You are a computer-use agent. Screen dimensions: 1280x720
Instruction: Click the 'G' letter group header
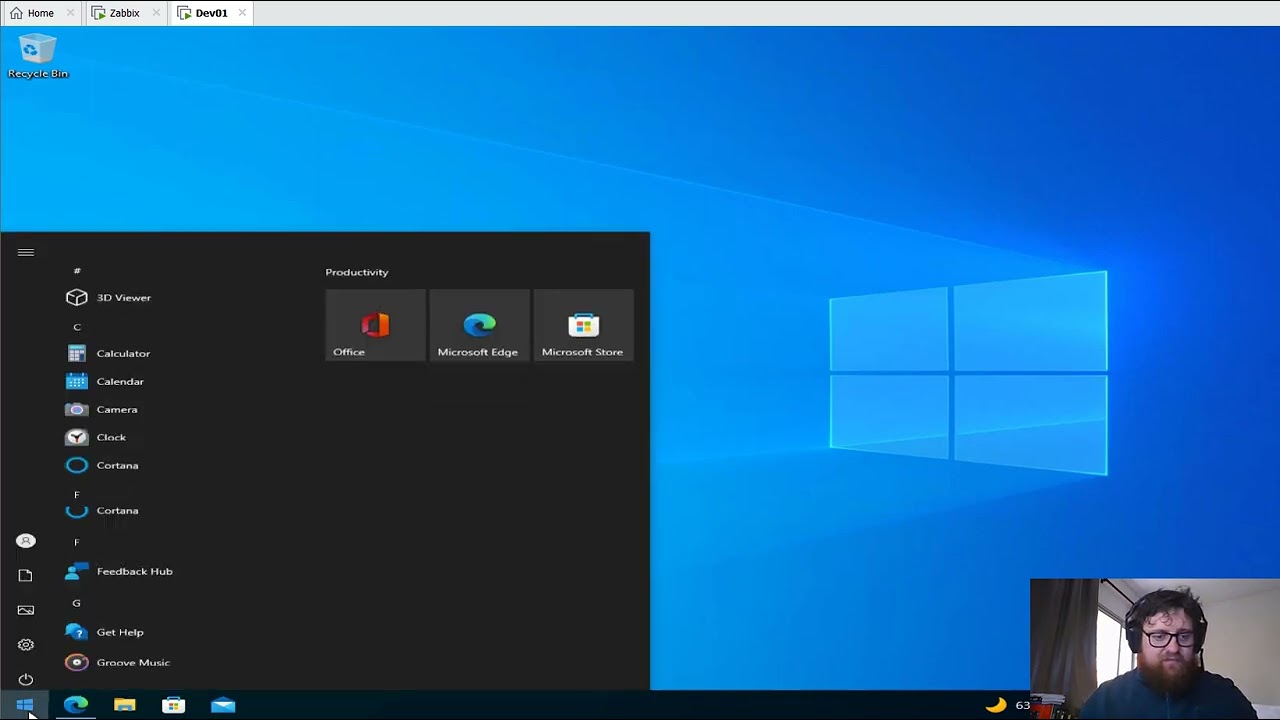pyautogui.click(x=77, y=603)
